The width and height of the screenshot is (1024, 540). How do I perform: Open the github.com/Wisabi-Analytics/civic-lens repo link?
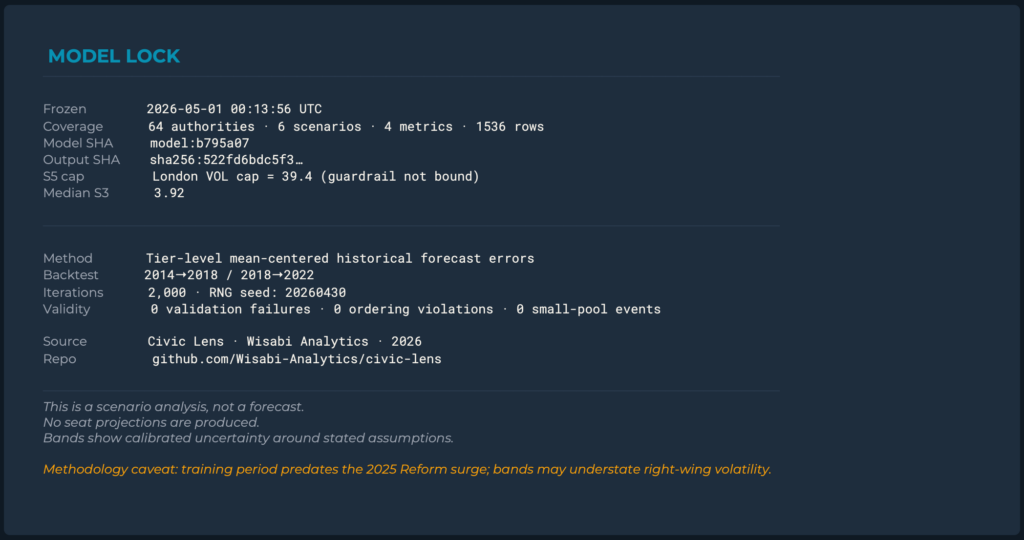pyautogui.click(x=296, y=358)
